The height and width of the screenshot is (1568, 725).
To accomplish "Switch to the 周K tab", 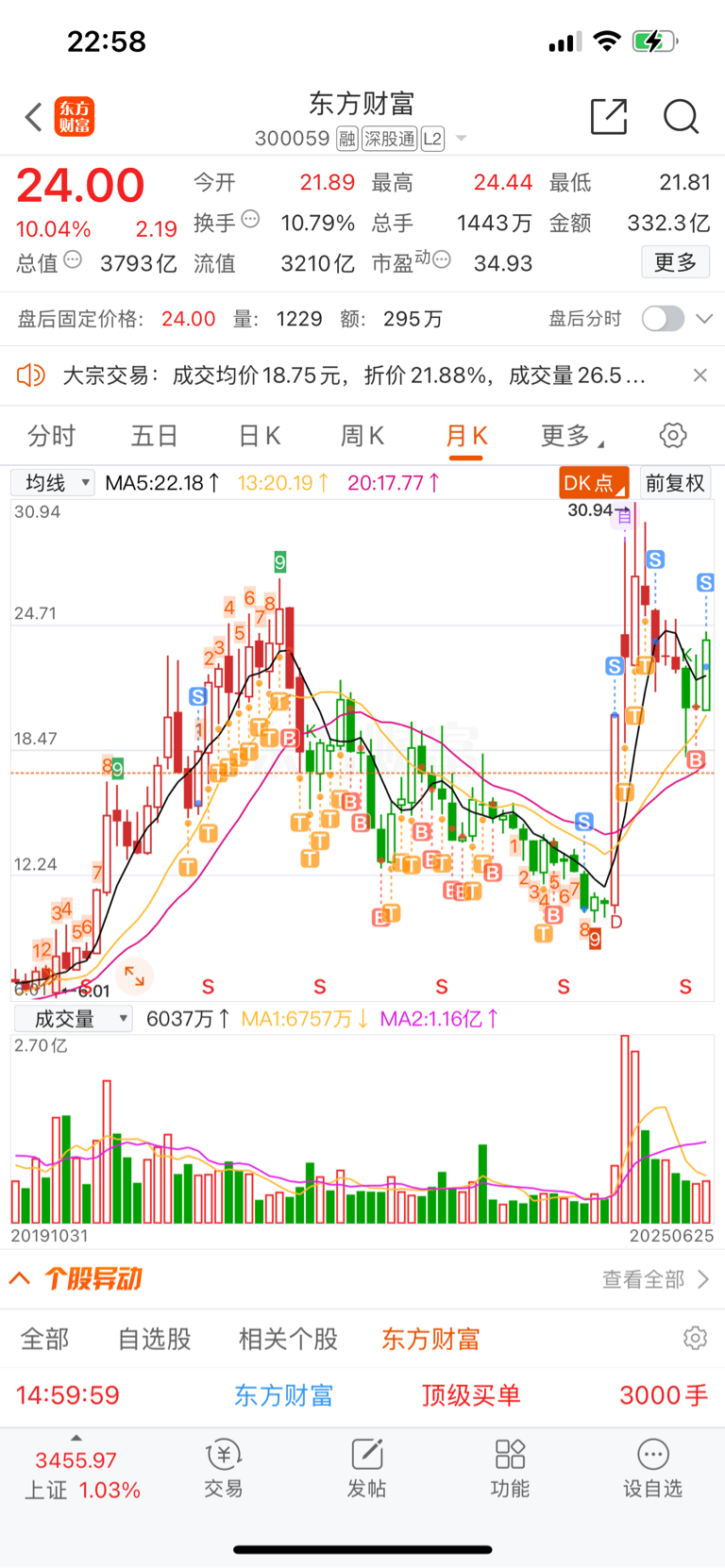I will pos(362,436).
